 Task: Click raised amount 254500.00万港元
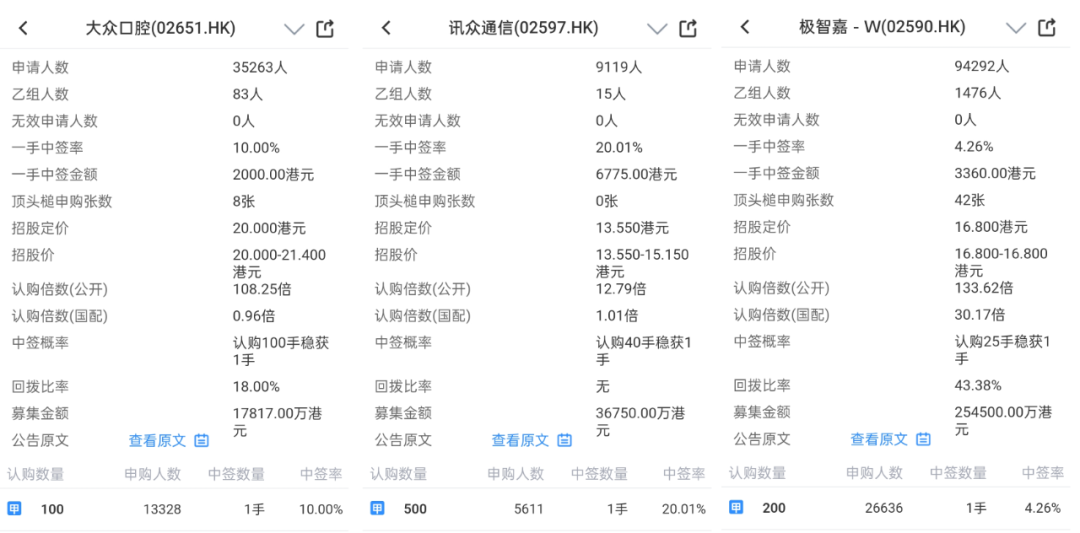(x=1003, y=421)
